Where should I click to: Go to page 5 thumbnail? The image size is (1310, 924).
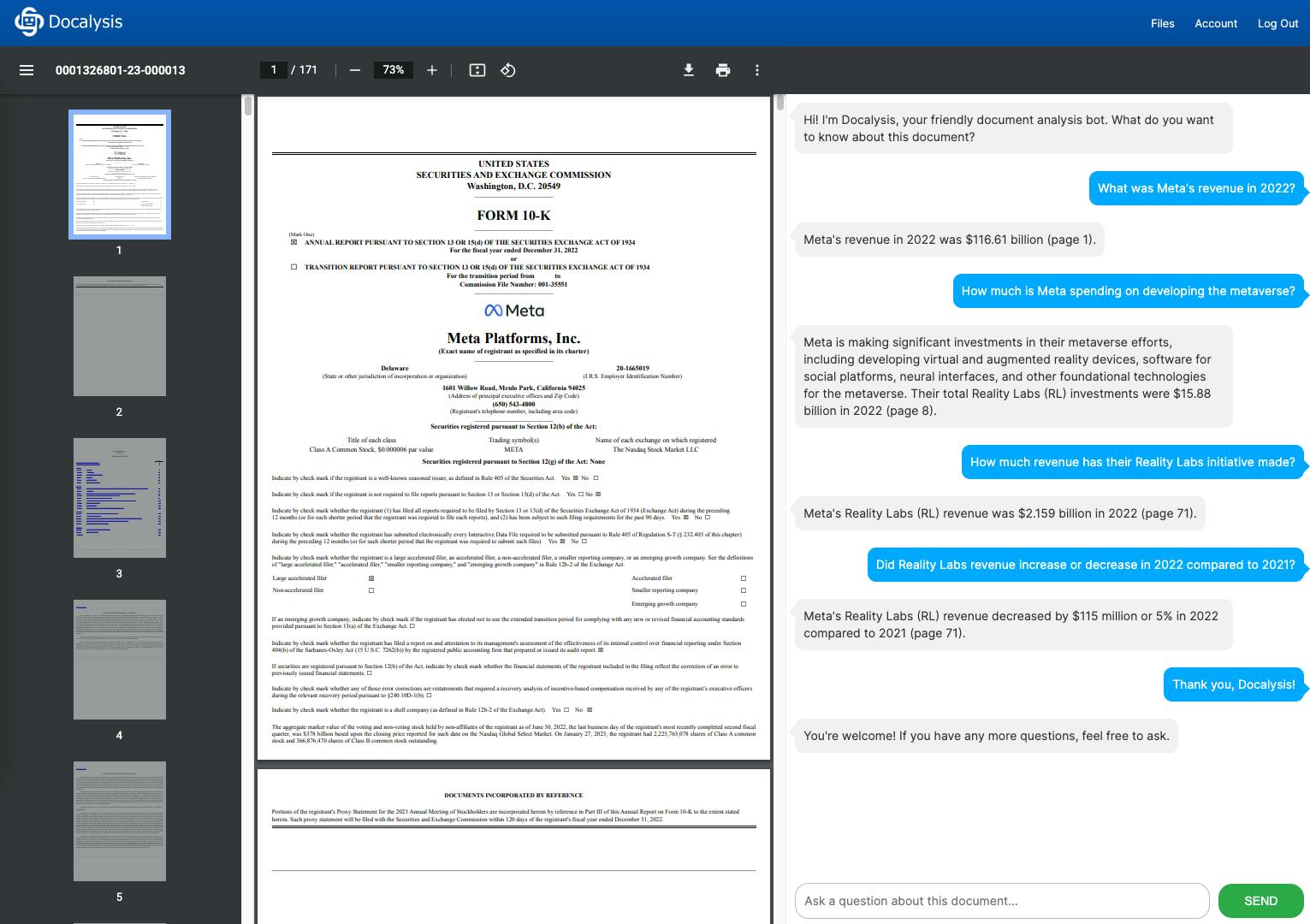click(120, 821)
